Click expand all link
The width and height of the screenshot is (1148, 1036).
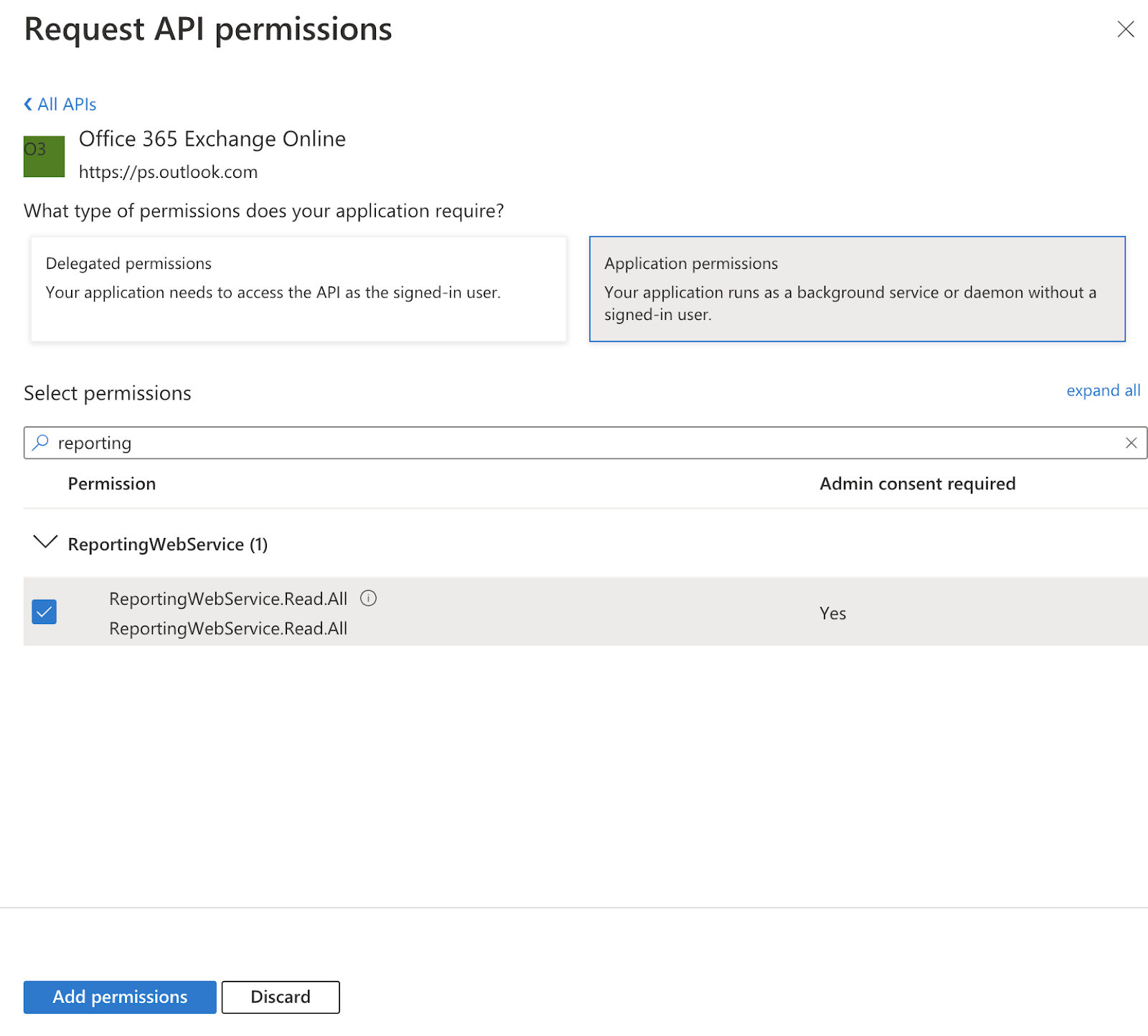[1103, 390]
